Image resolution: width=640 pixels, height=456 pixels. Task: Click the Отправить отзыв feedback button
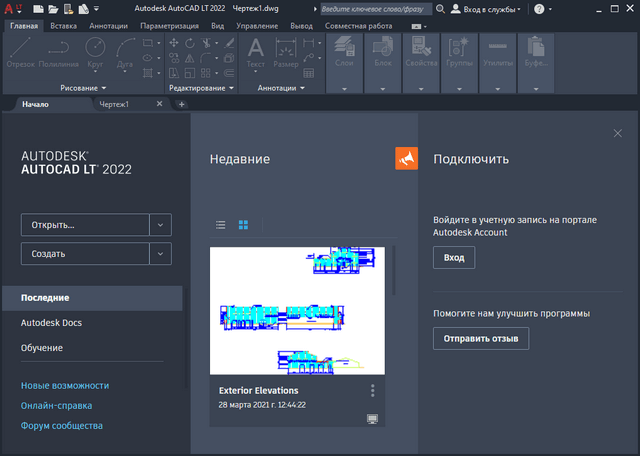[x=481, y=339]
